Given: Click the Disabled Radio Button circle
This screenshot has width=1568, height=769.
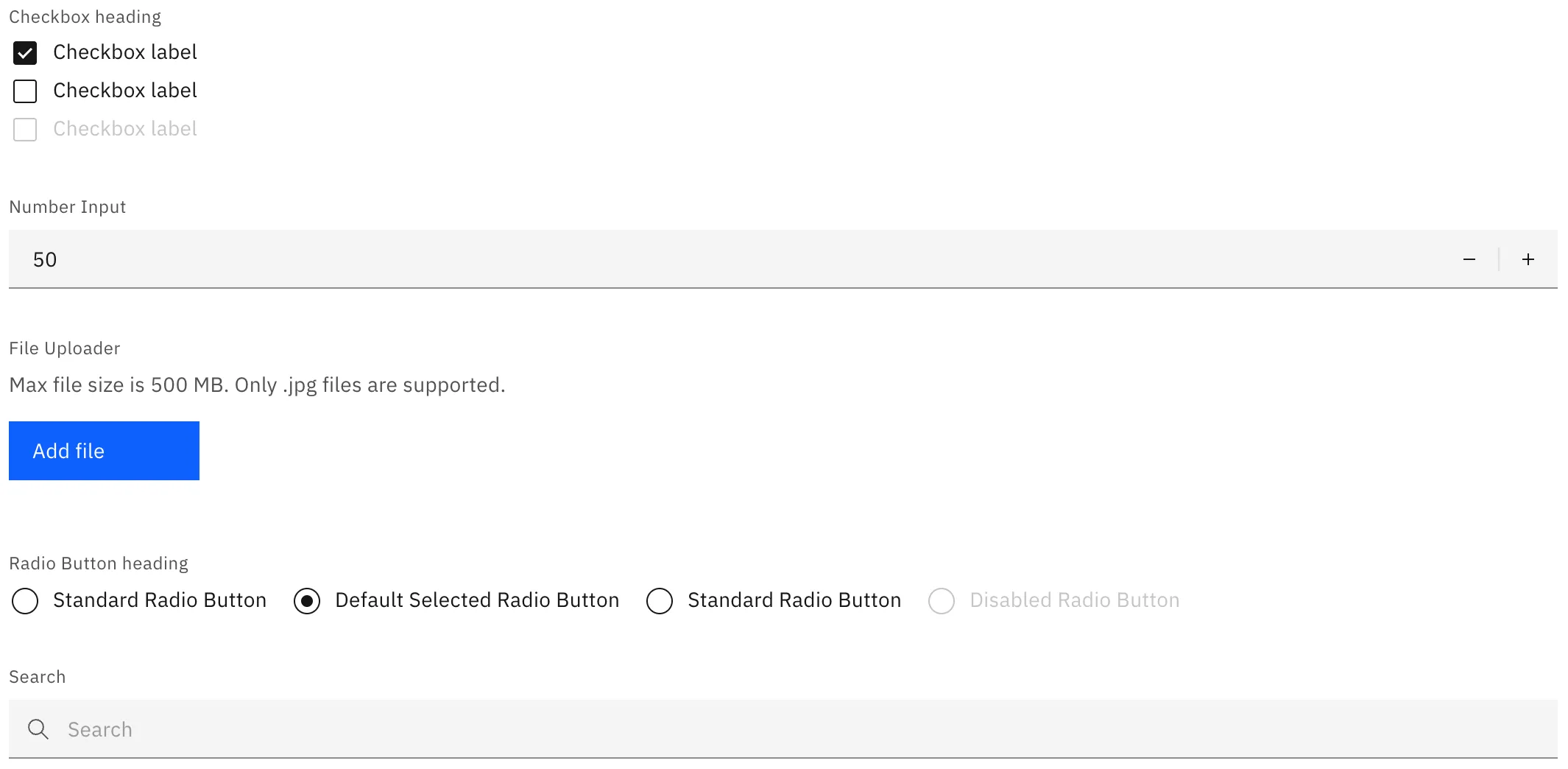Looking at the screenshot, I should coord(942,601).
